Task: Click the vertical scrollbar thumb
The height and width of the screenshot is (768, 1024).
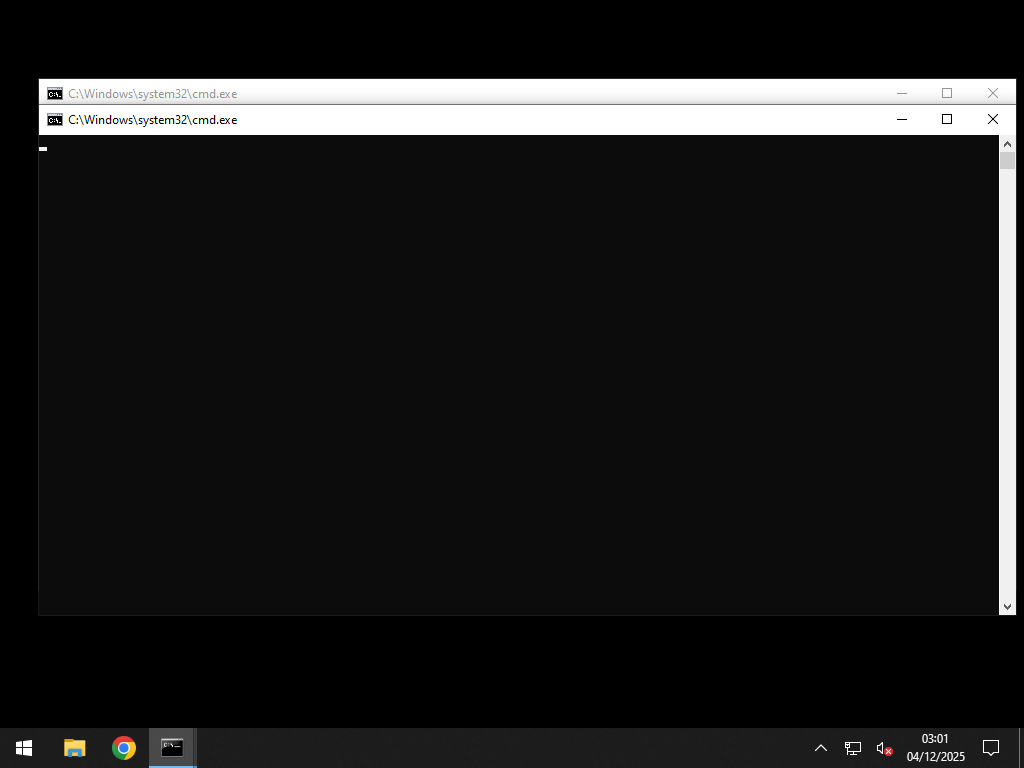Action: (1008, 160)
